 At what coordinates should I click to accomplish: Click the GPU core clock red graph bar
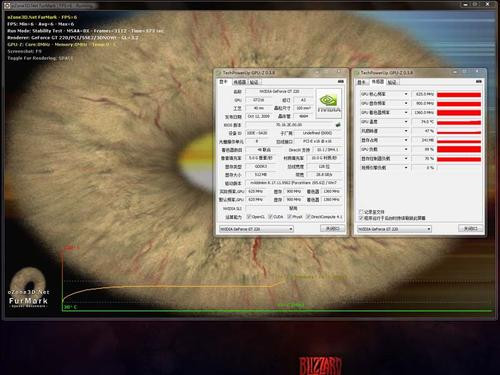(459, 95)
